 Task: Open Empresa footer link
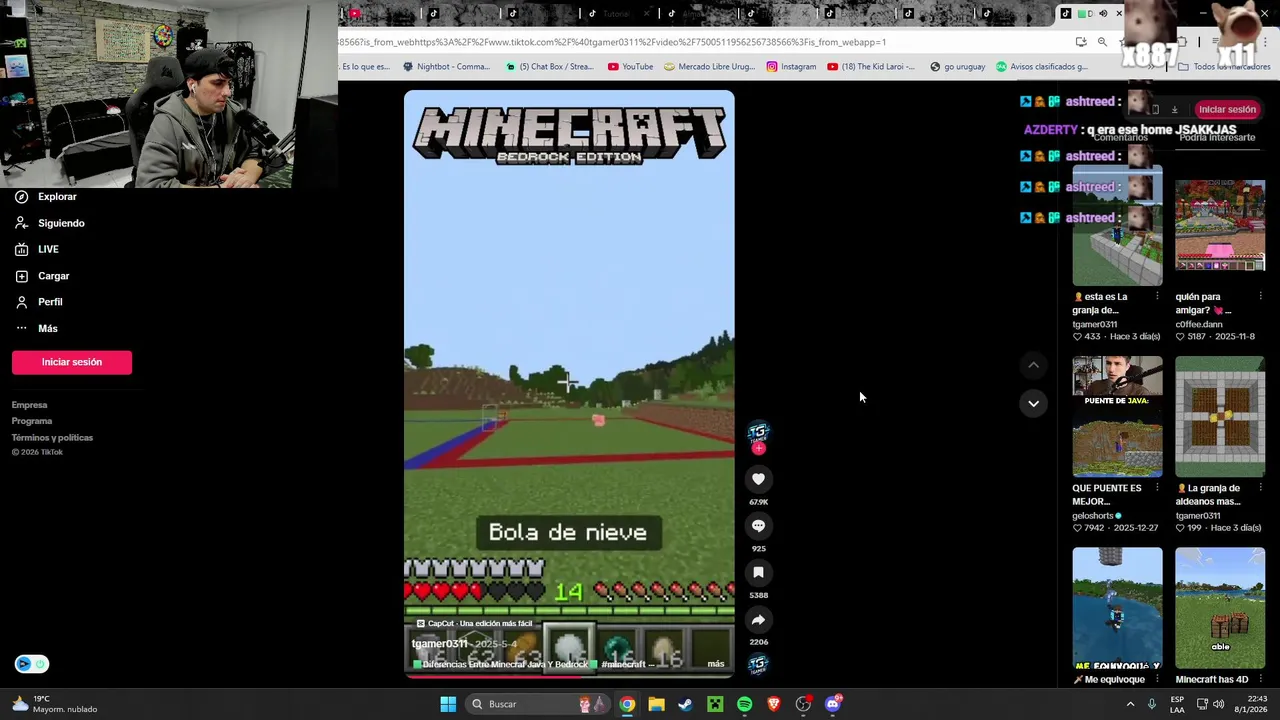pos(29,405)
